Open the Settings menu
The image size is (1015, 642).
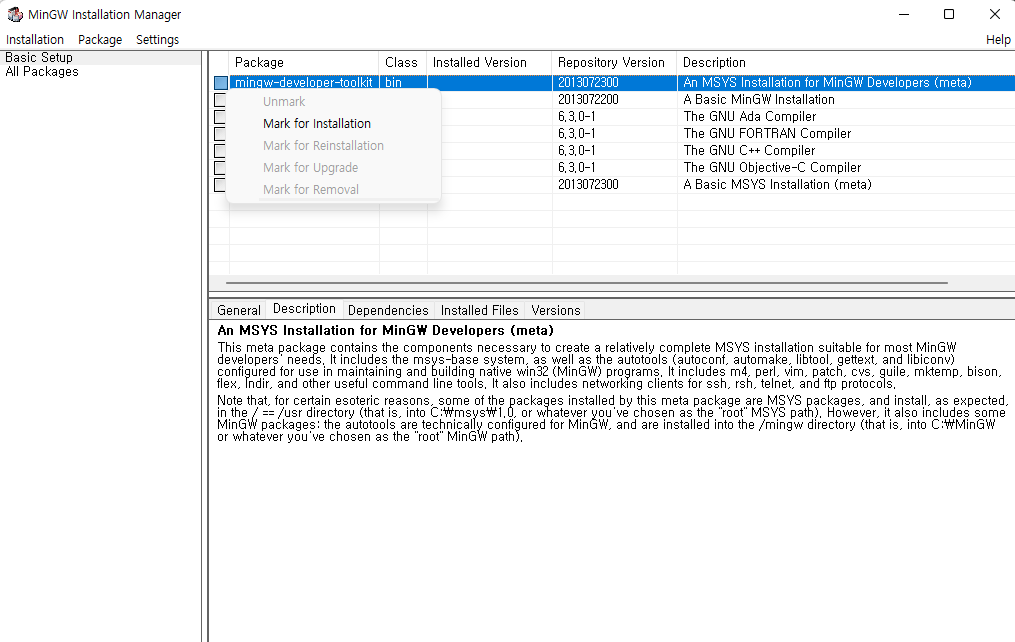click(157, 39)
